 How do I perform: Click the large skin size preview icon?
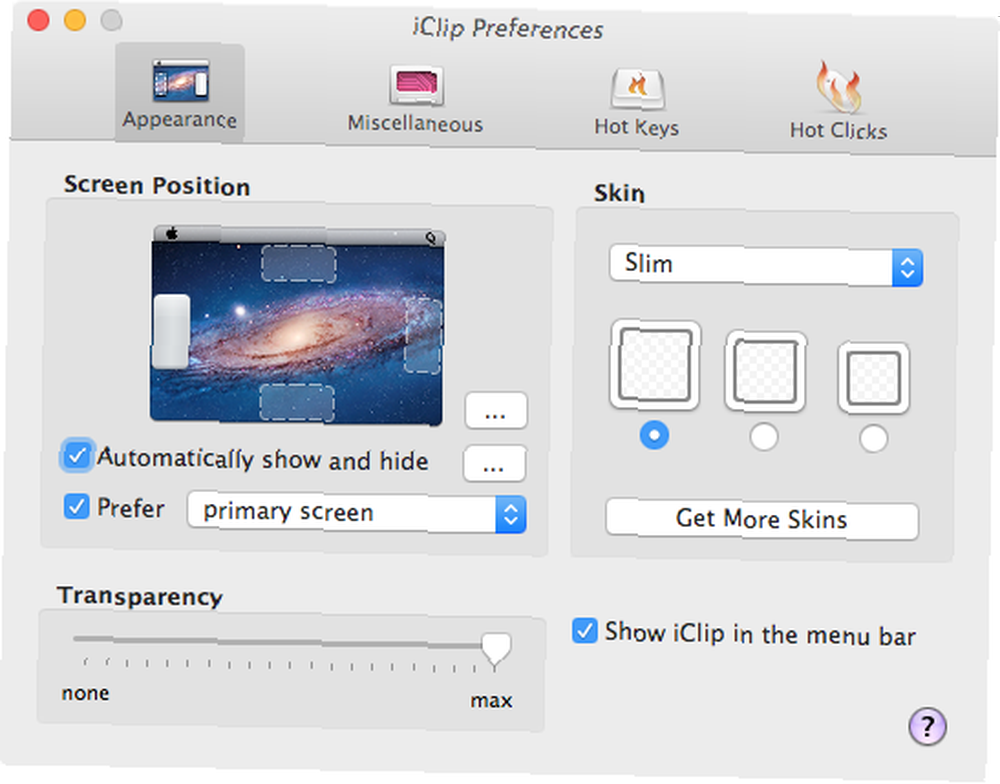(655, 365)
